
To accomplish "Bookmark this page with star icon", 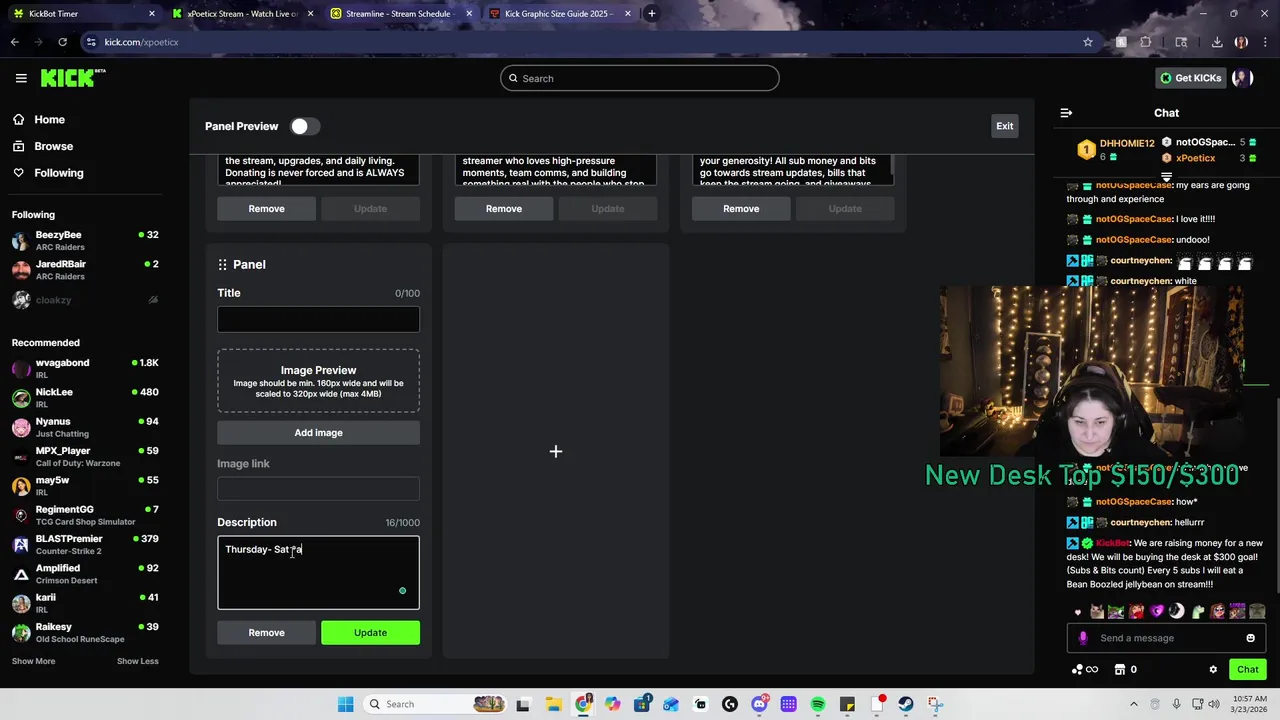I will point(1088,42).
